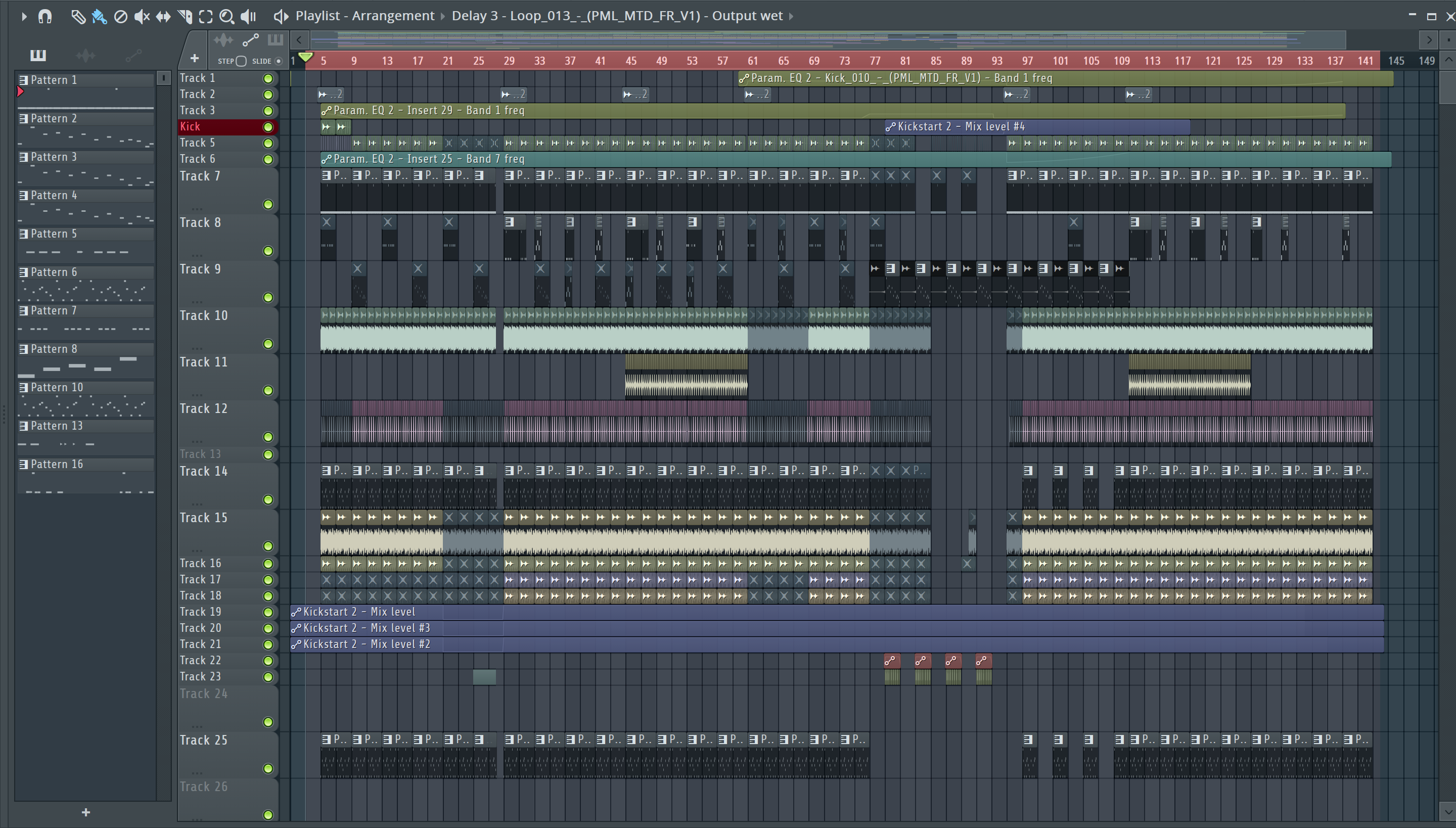Mute Track 15 with its green LED
The width and height of the screenshot is (1456, 828).
point(268,546)
